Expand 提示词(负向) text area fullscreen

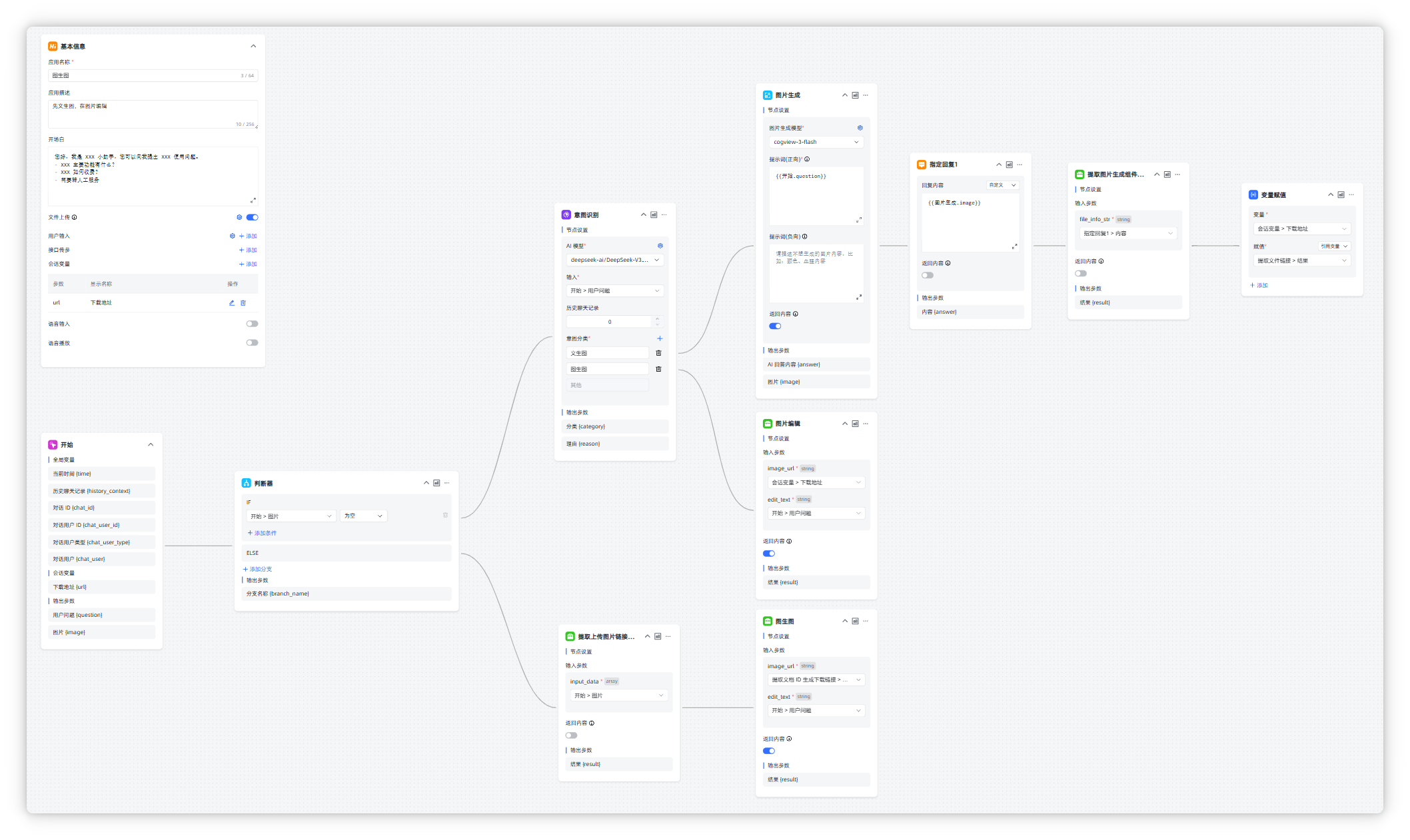click(x=859, y=297)
